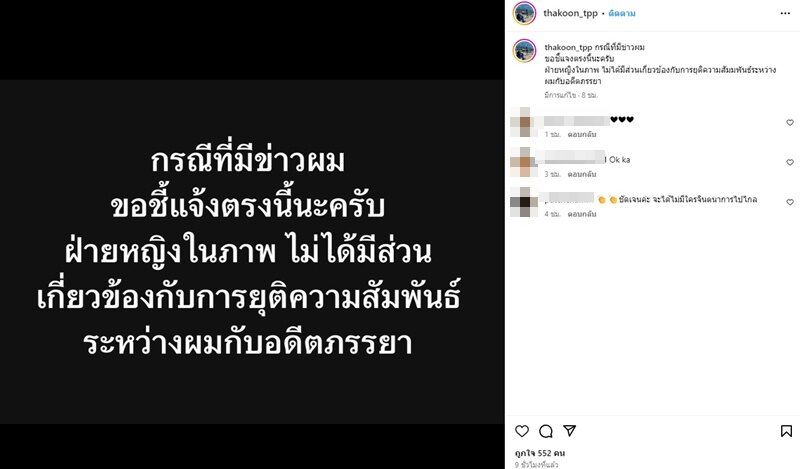Save post with bookmark icon
Screen dimensions: 800x469
(x=786, y=431)
